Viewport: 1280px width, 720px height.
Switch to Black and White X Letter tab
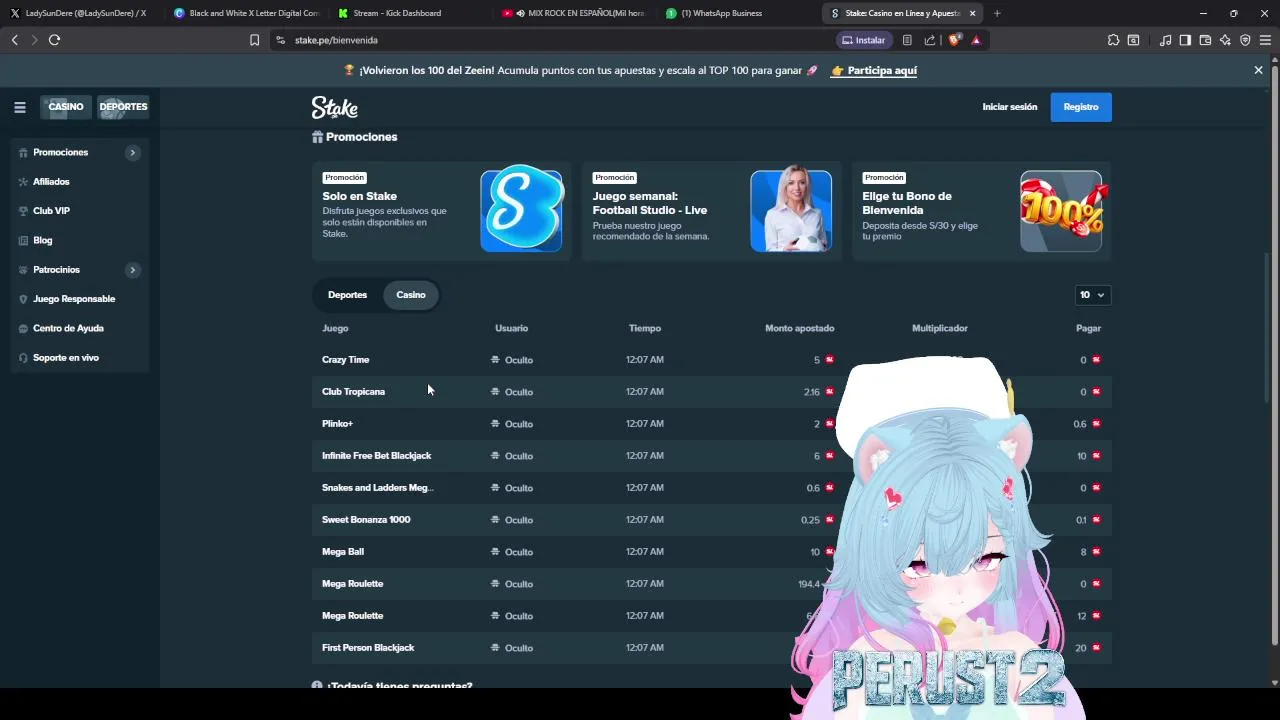click(x=247, y=13)
